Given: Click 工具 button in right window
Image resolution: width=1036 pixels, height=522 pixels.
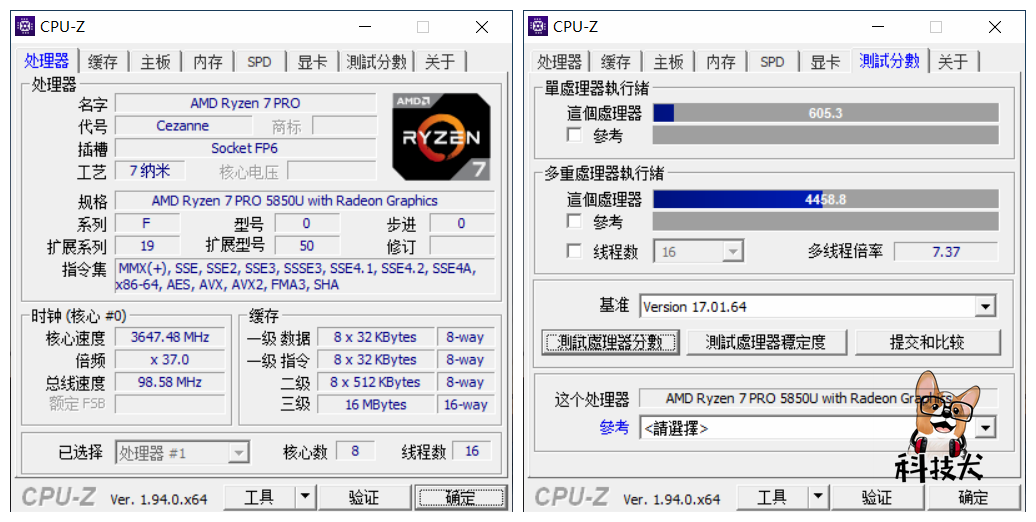Looking at the screenshot, I should (772, 496).
